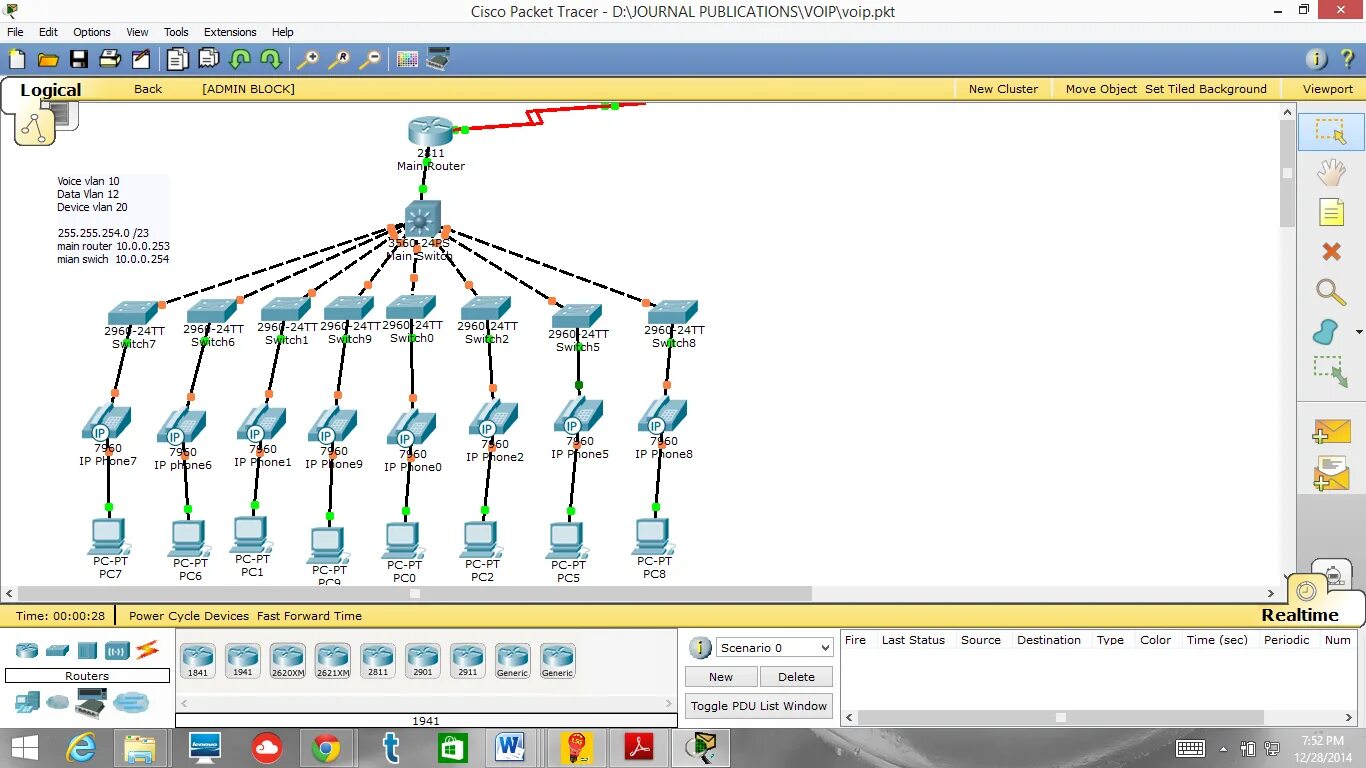The height and width of the screenshot is (768, 1366).
Task: Open the Activity Wizard icon
Action: coord(141,59)
